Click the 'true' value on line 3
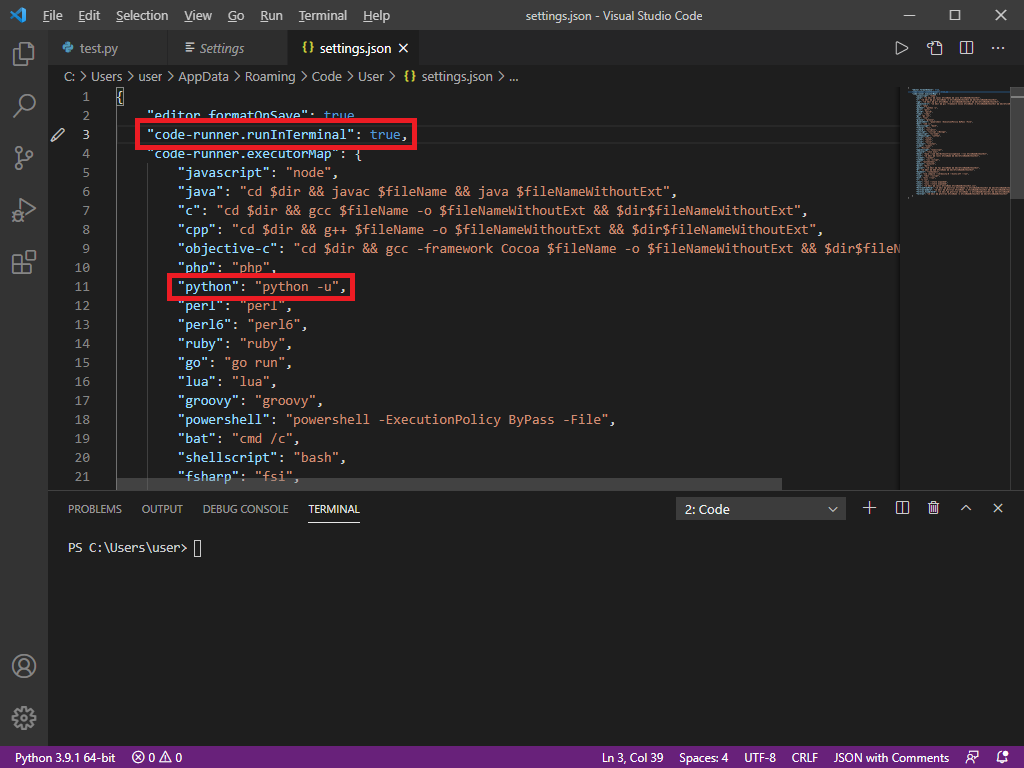The image size is (1024, 768). point(385,135)
